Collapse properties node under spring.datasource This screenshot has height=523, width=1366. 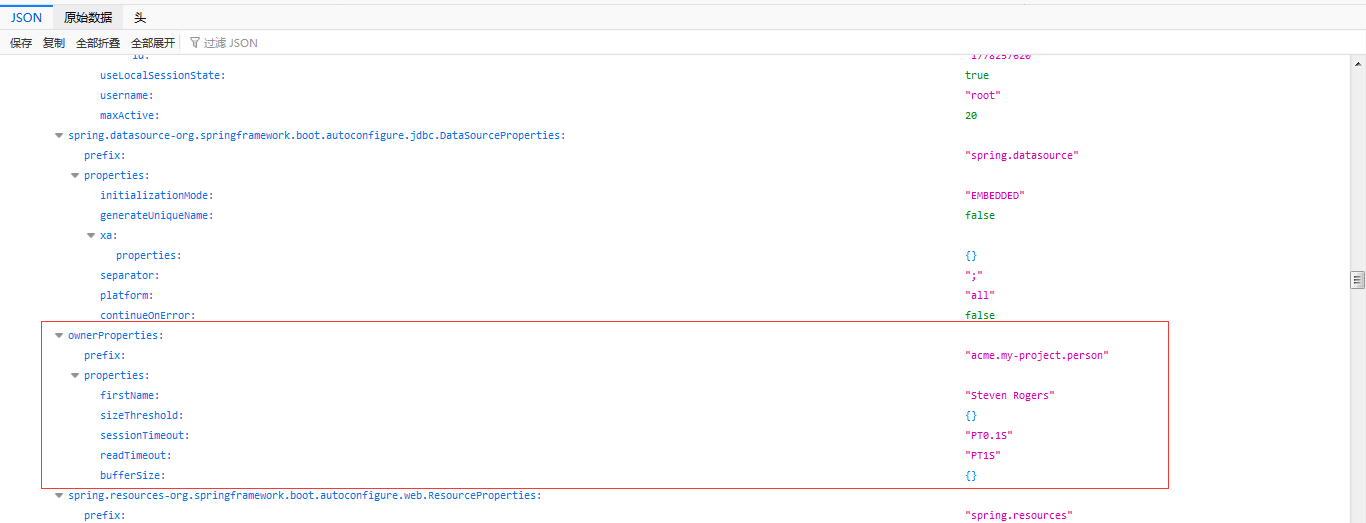(75, 175)
